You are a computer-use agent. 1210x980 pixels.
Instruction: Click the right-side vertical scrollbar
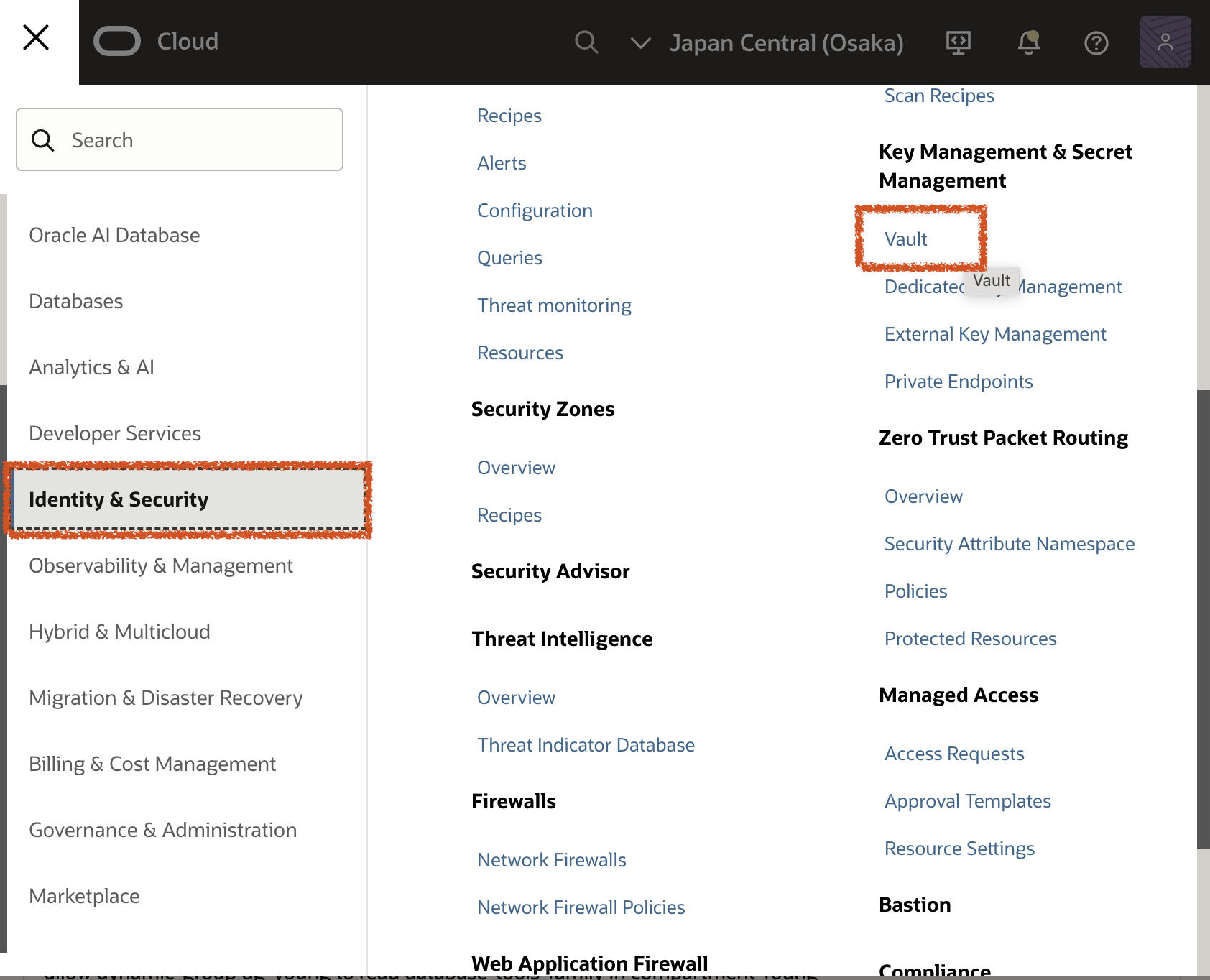(1203, 618)
